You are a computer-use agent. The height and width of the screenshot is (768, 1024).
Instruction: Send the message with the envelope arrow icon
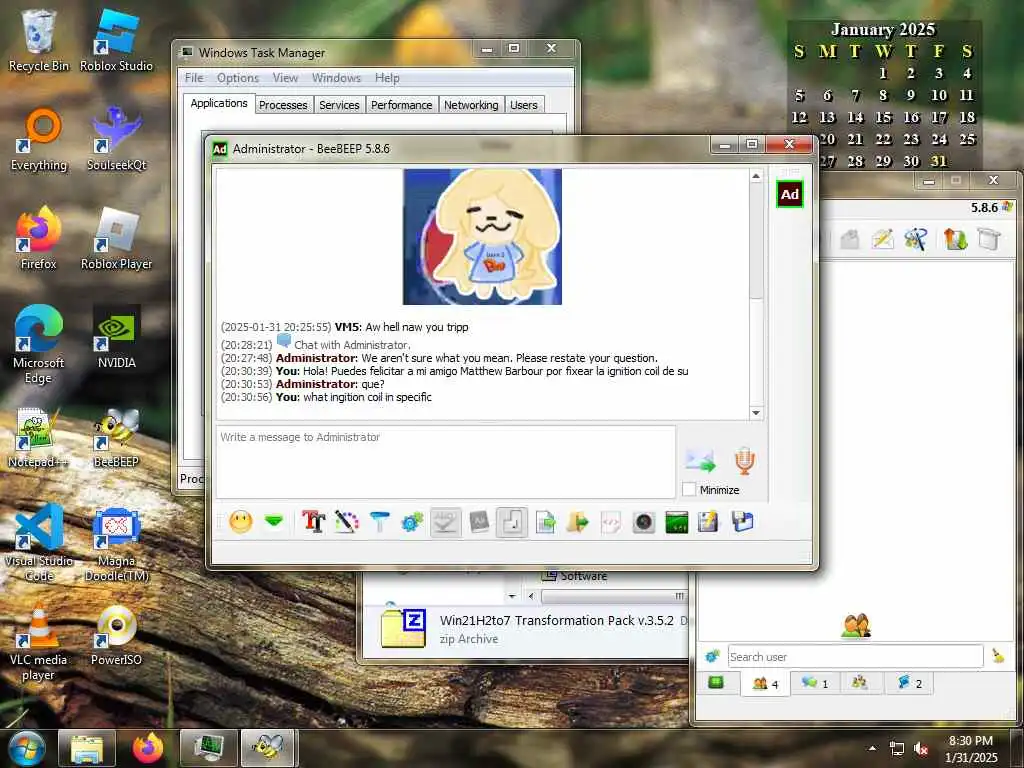[x=701, y=461]
